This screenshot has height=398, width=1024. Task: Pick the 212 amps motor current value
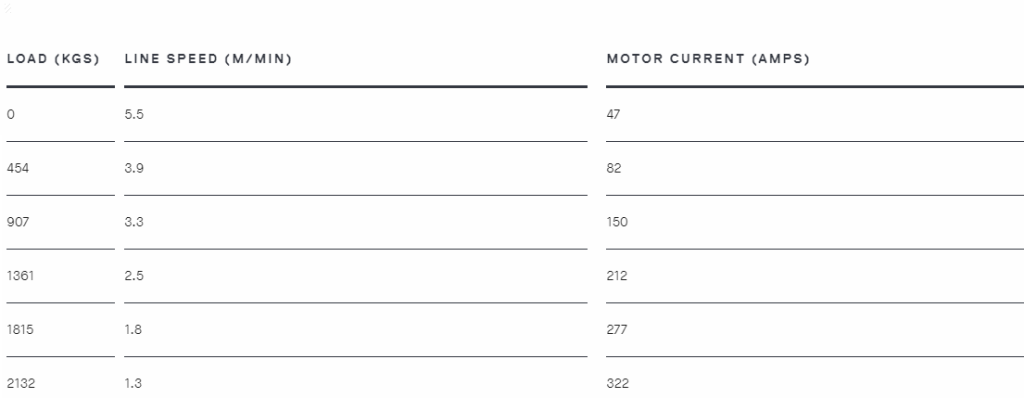click(616, 276)
